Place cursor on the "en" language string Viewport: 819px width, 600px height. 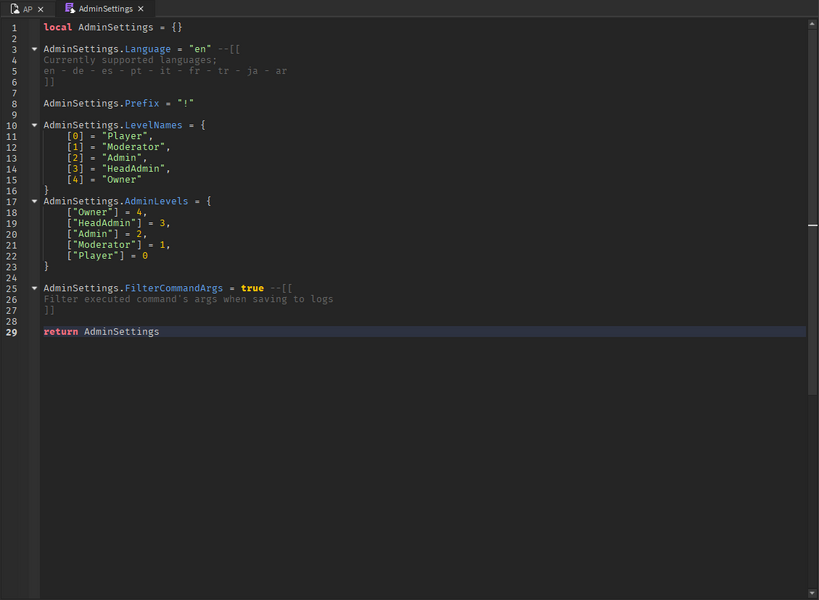200,49
